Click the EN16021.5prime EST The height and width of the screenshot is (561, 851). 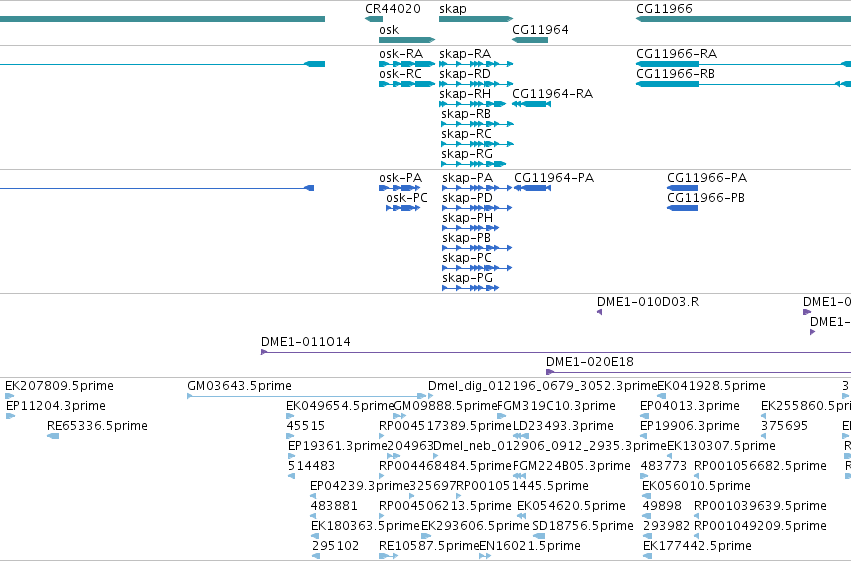pos(485,556)
